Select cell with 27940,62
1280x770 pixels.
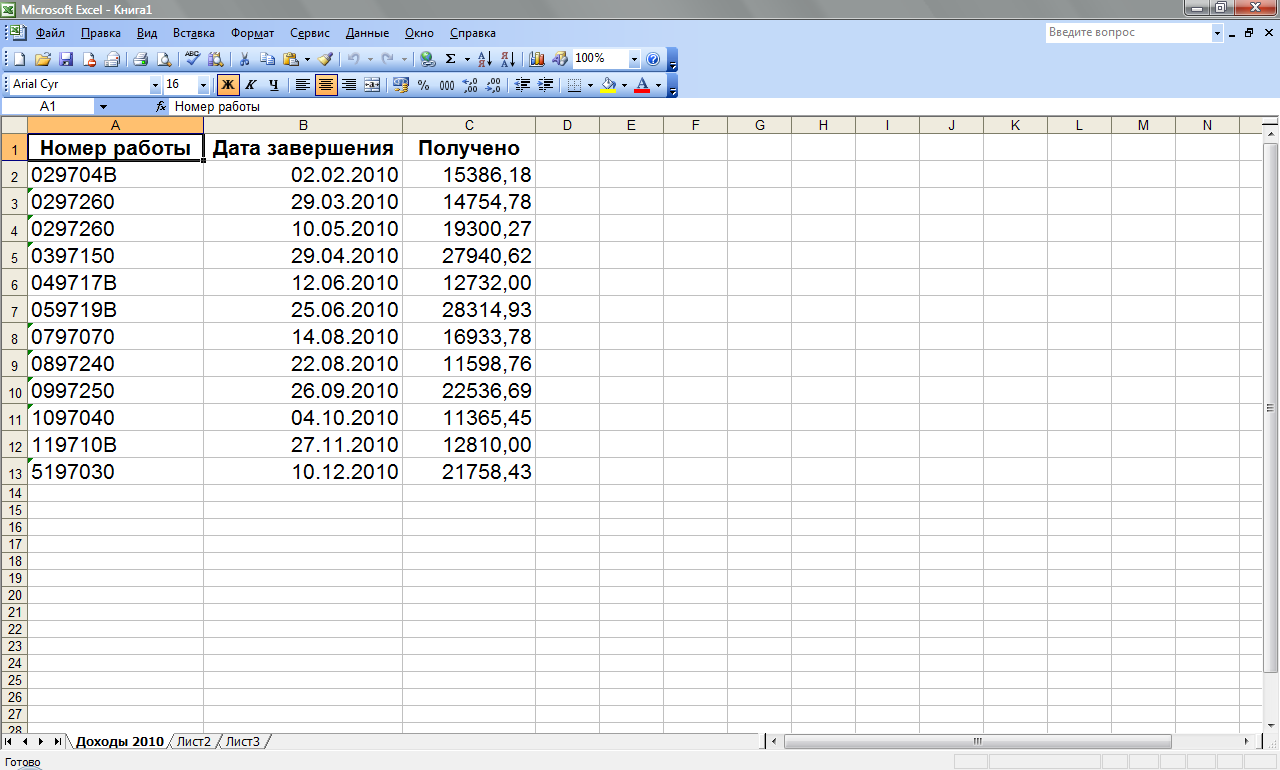pos(469,256)
